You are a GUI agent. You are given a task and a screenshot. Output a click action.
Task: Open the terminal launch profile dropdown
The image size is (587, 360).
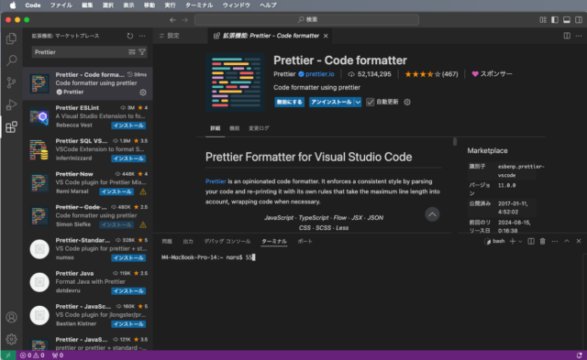point(520,242)
